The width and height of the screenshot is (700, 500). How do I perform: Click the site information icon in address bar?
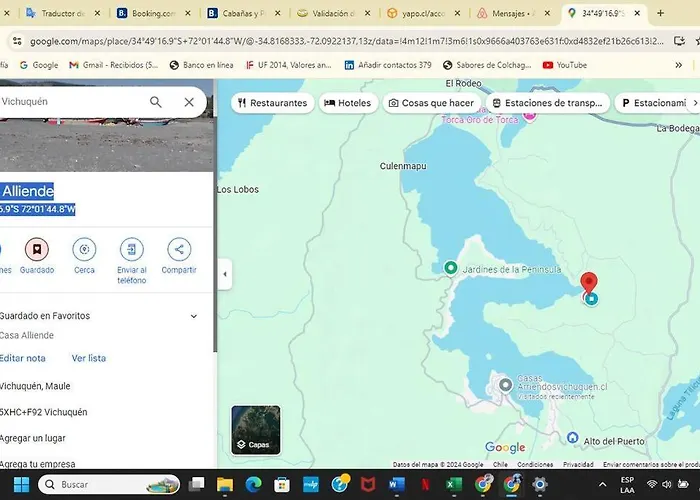pyautogui.click(x=17, y=42)
